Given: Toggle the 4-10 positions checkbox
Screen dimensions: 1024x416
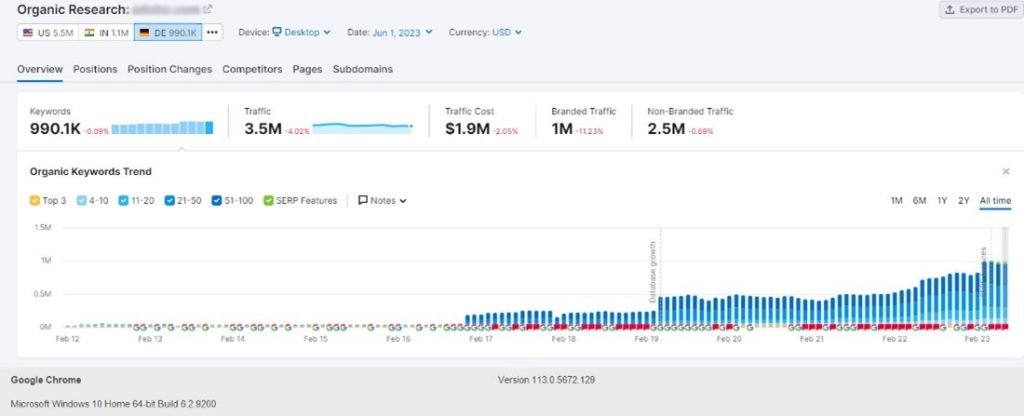Looking at the screenshot, I should [82, 200].
